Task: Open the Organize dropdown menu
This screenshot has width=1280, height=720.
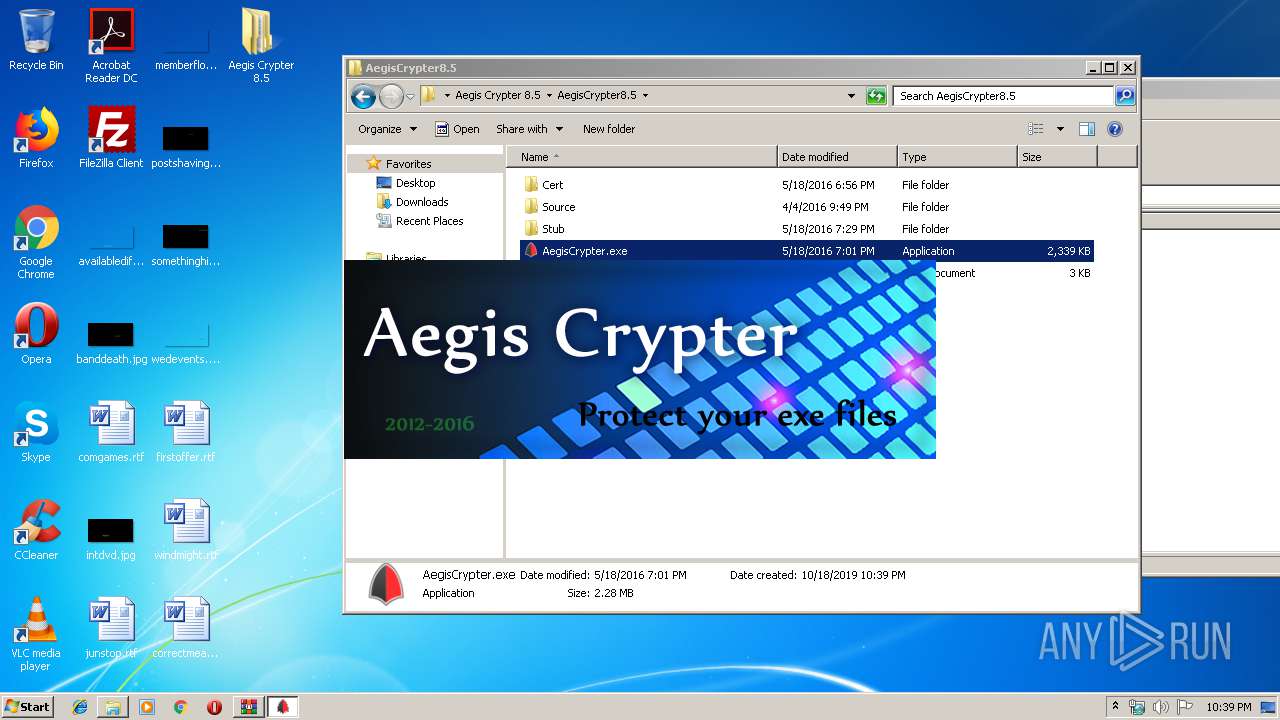Action: tap(387, 129)
